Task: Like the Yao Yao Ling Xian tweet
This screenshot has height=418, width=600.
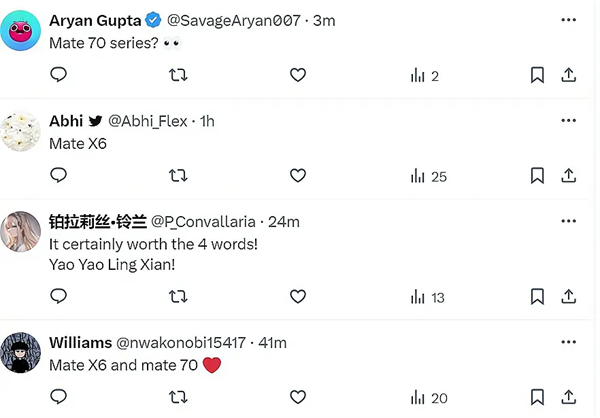Action: (298, 297)
